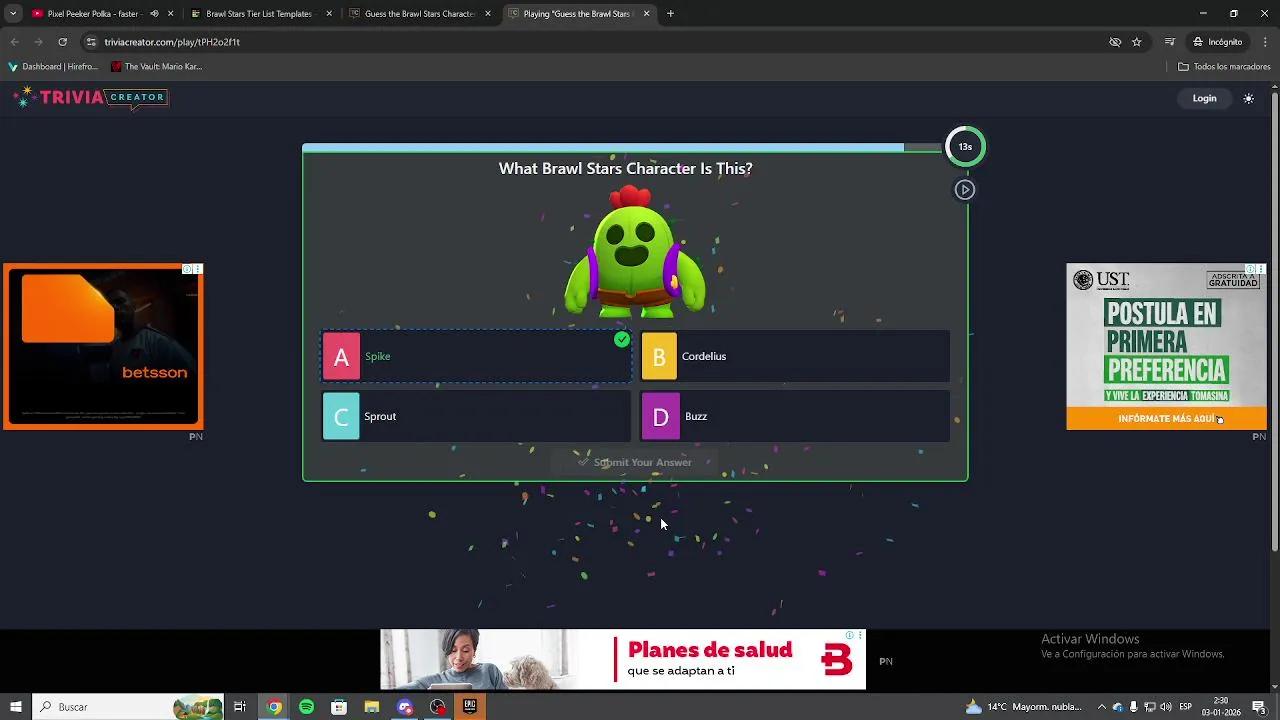Switch to Guess the Brawl Stars Character tab
Image resolution: width=1280 pixels, height=720 pixels.
pyautogui.click(x=418, y=14)
